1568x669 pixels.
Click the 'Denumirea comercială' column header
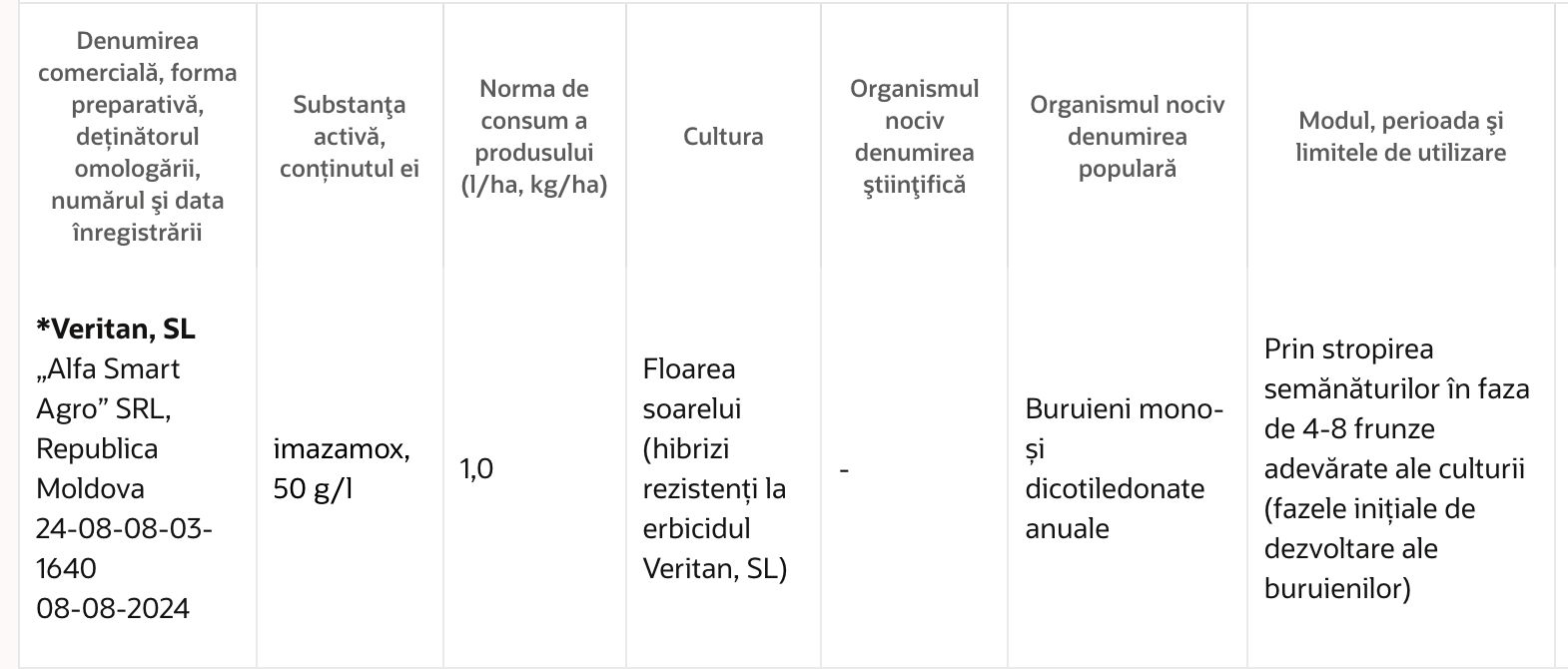[137, 137]
